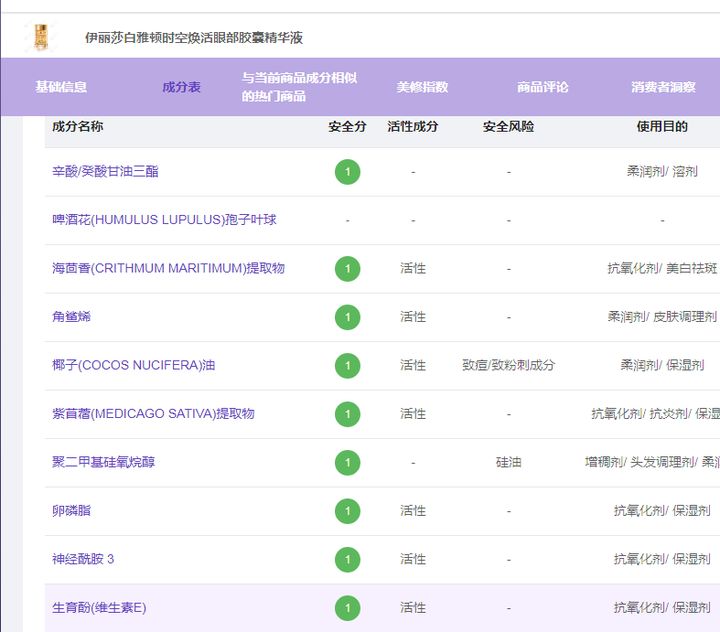The height and width of the screenshot is (632, 720).
Task: Click 致痘/致粉刺成分 risk for coconut oil
Action: click(x=508, y=365)
